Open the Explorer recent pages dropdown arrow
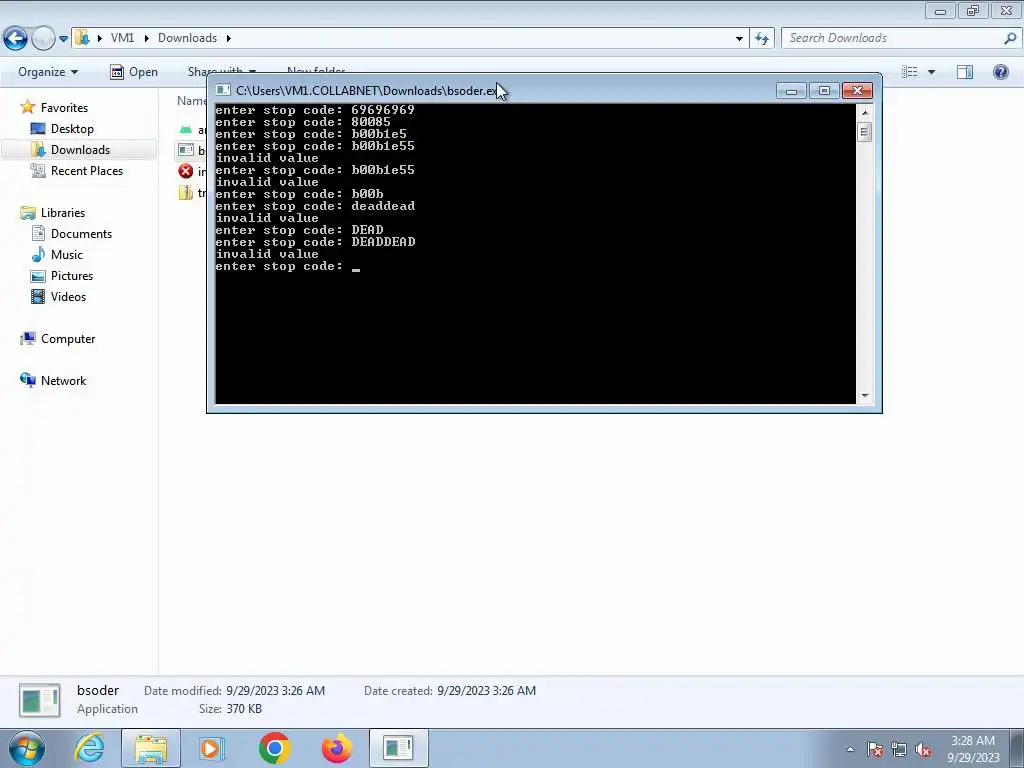1024x768 pixels. (x=63, y=39)
